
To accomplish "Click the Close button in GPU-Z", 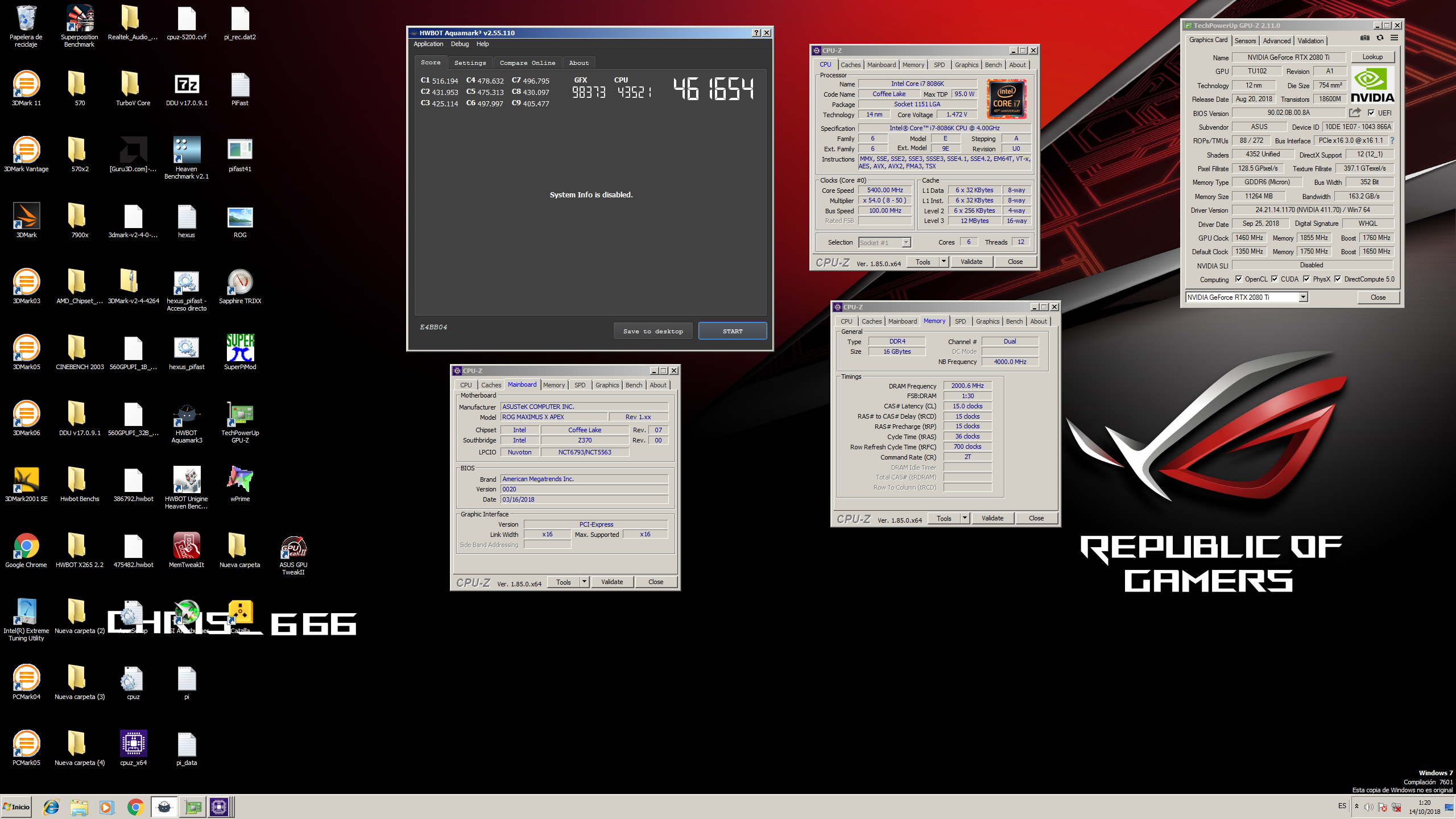I will 1378,297.
